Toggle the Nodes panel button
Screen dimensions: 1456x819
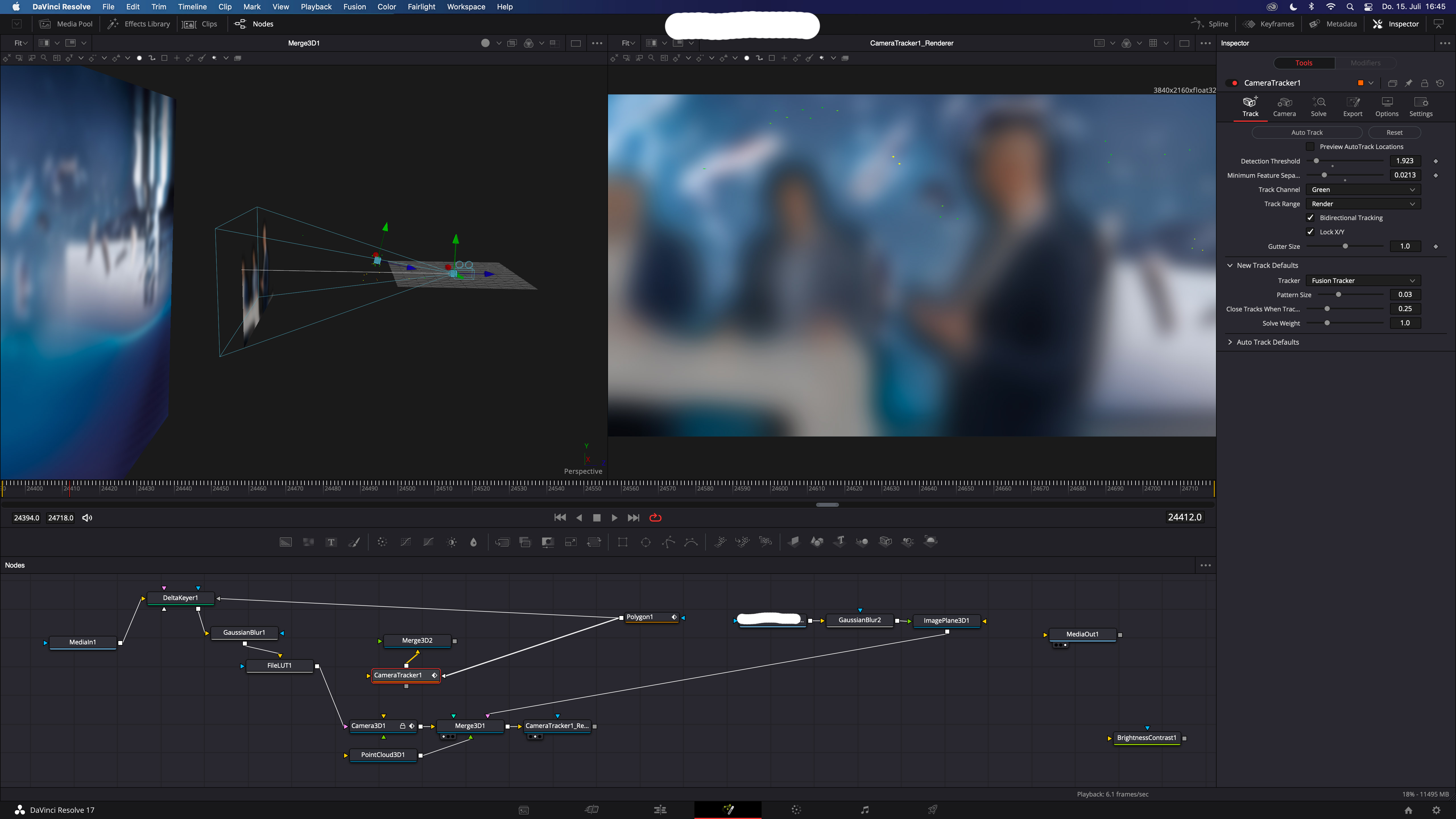pyautogui.click(x=254, y=24)
